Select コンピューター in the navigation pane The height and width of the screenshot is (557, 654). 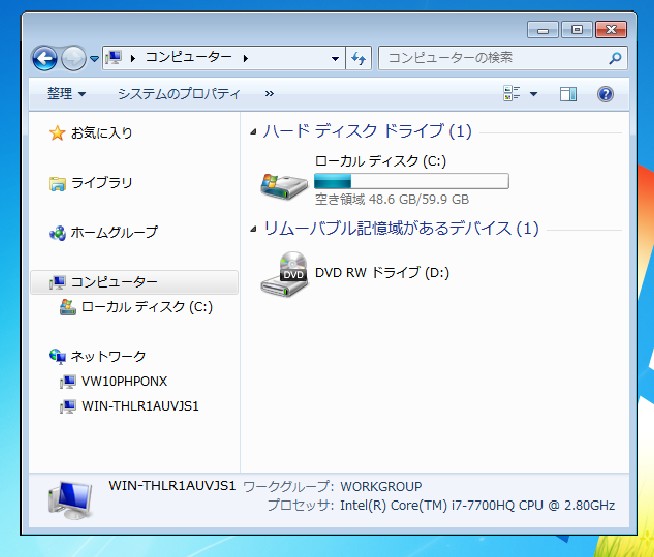134,282
